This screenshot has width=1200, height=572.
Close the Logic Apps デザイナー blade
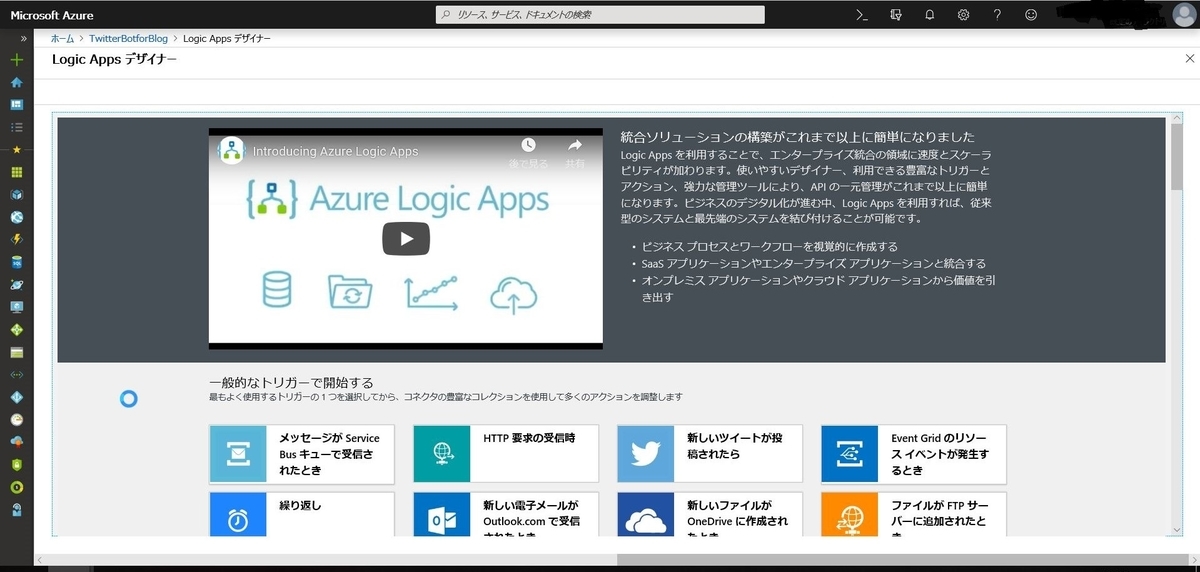pos(1189,60)
